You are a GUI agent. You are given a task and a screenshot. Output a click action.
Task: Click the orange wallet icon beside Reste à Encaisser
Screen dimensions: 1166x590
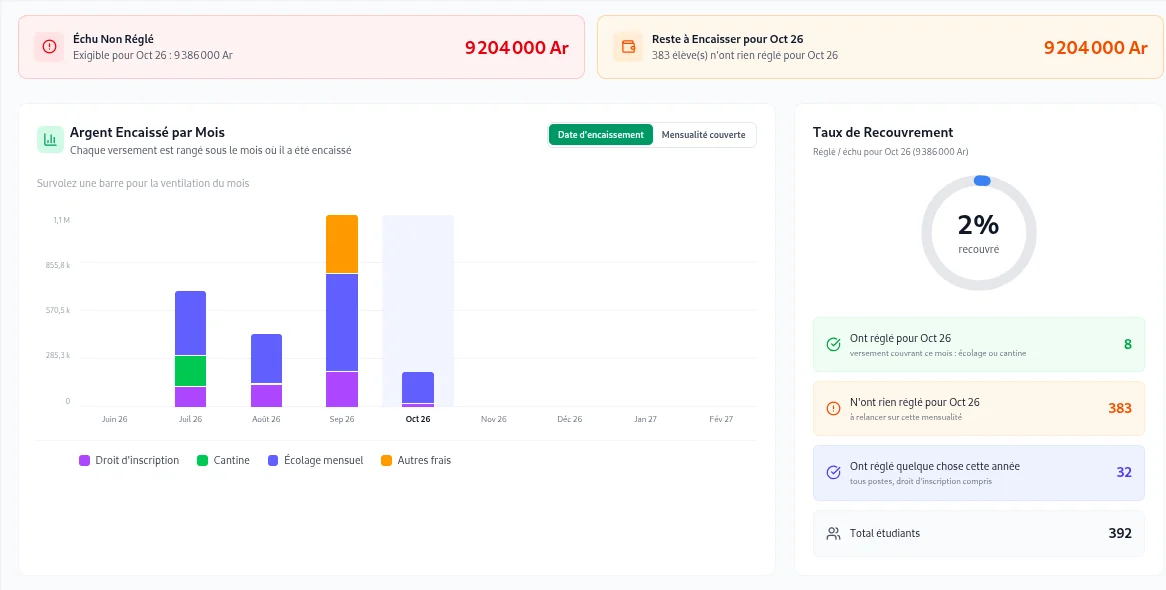click(x=628, y=47)
